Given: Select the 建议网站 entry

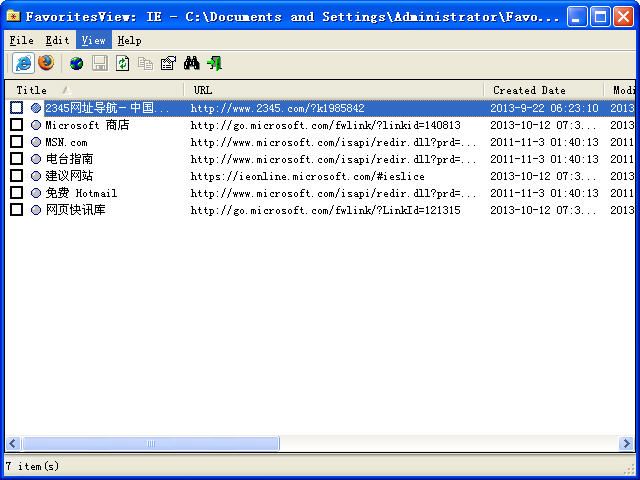Looking at the screenshot, I should click(x=69, y=176).
